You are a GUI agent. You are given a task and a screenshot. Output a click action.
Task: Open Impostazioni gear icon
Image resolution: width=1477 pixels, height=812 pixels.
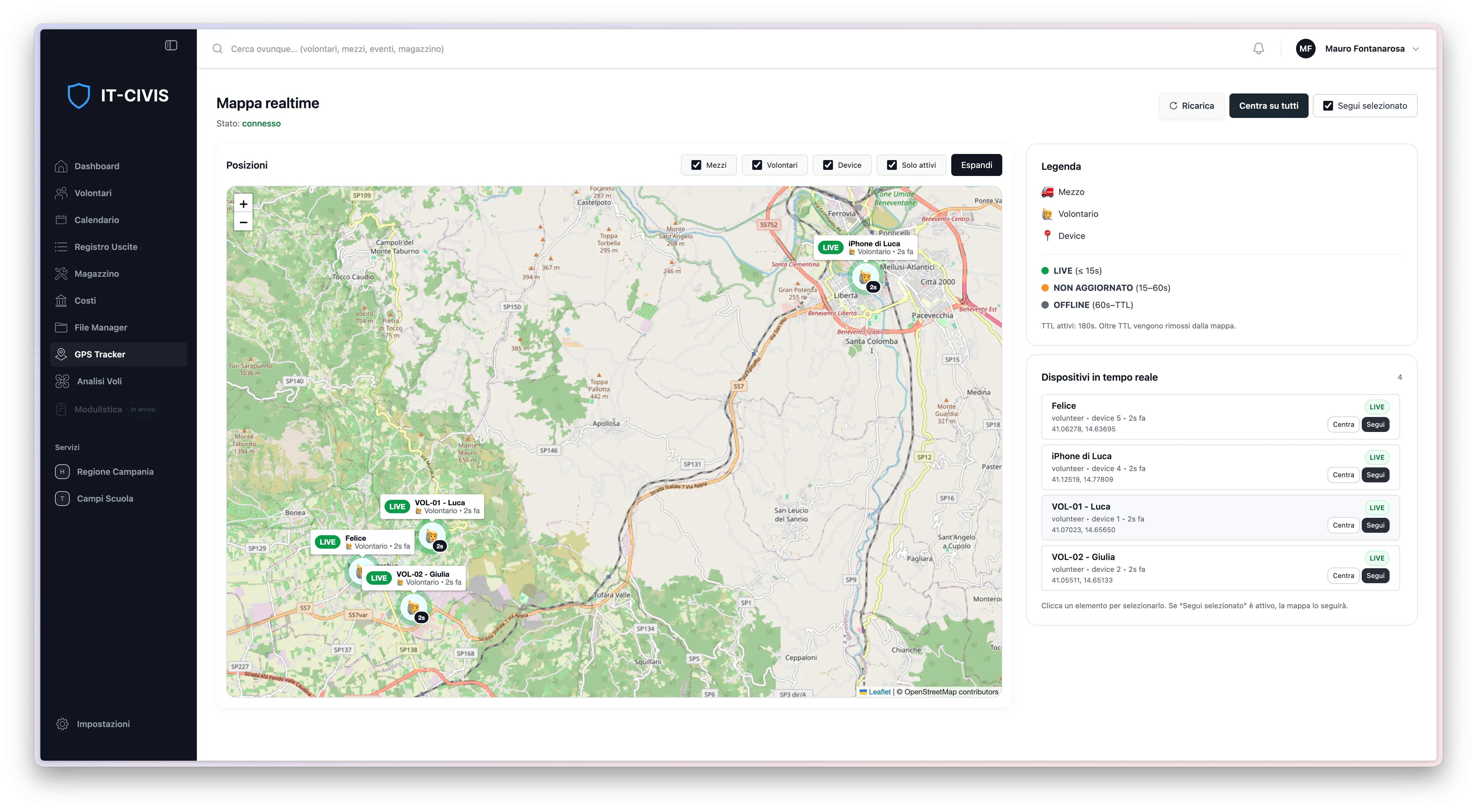(x=62, y=724)
